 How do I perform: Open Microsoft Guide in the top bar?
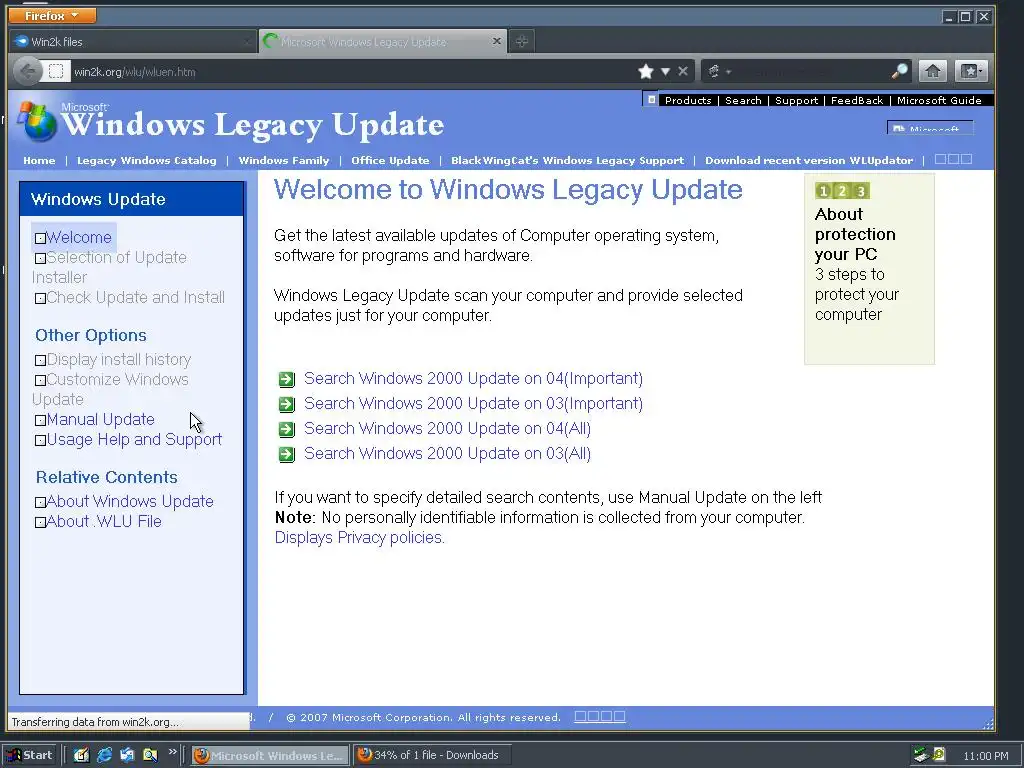[939, 101]
